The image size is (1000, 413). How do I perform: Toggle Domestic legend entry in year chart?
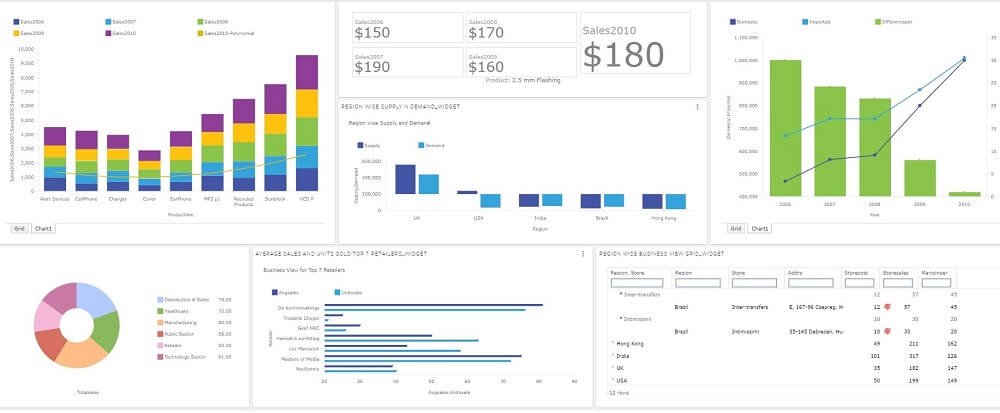(744, 22)
